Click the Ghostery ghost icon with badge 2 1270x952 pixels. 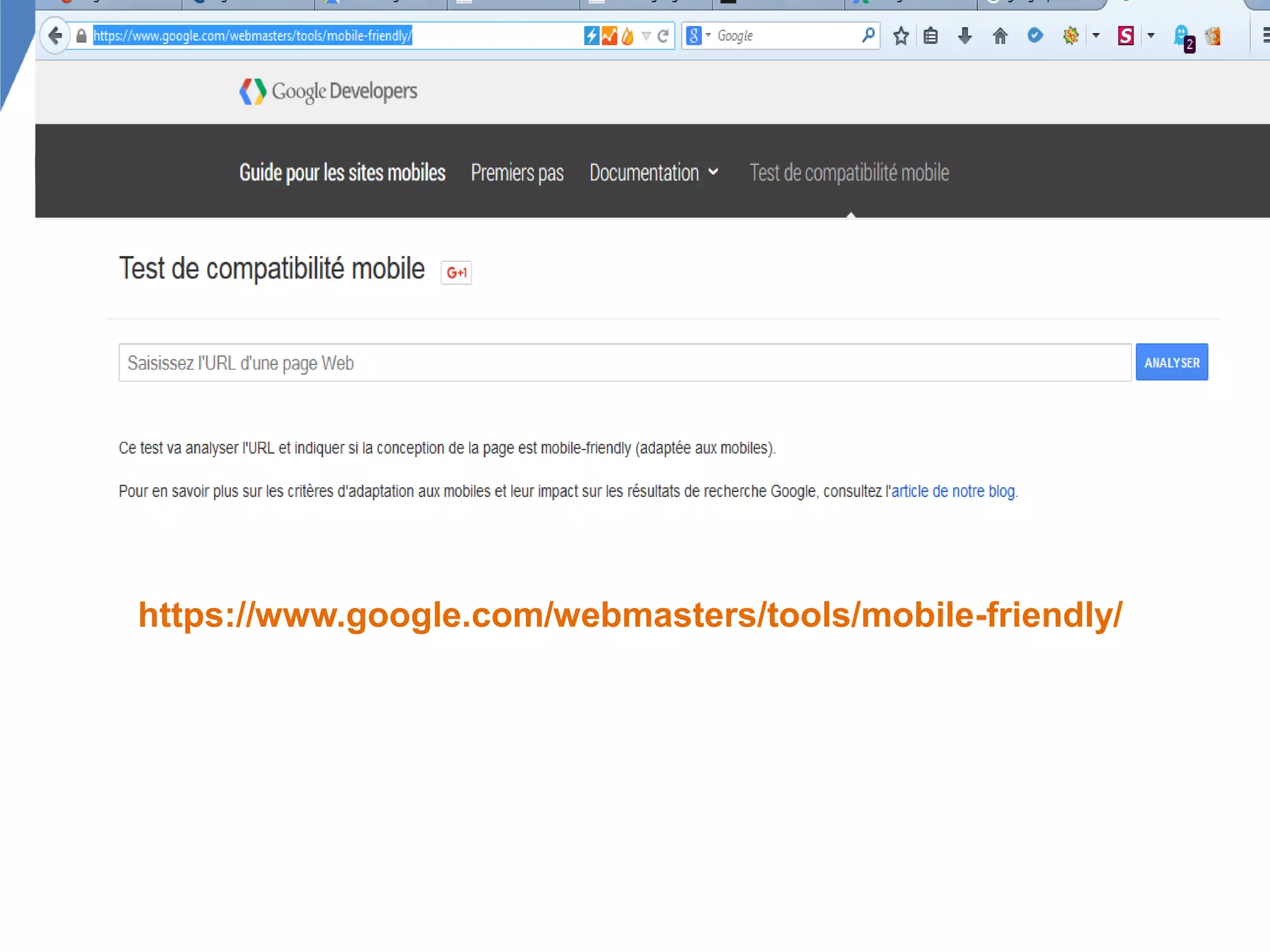coord(1184,38)
